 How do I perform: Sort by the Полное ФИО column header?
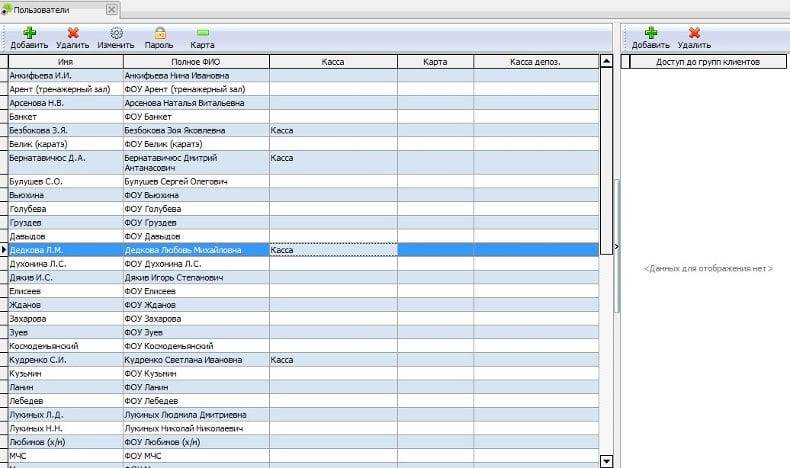click(196, 62)
